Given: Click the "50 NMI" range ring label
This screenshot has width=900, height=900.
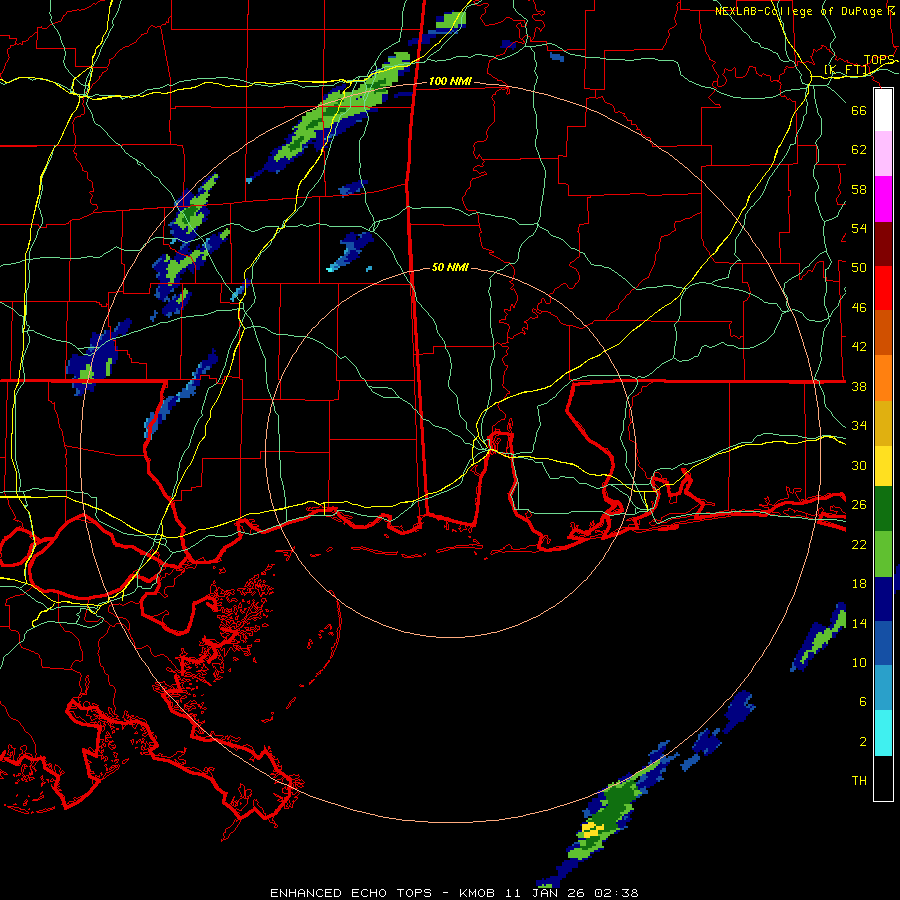Looking at the screenshot, I should 450,267.
